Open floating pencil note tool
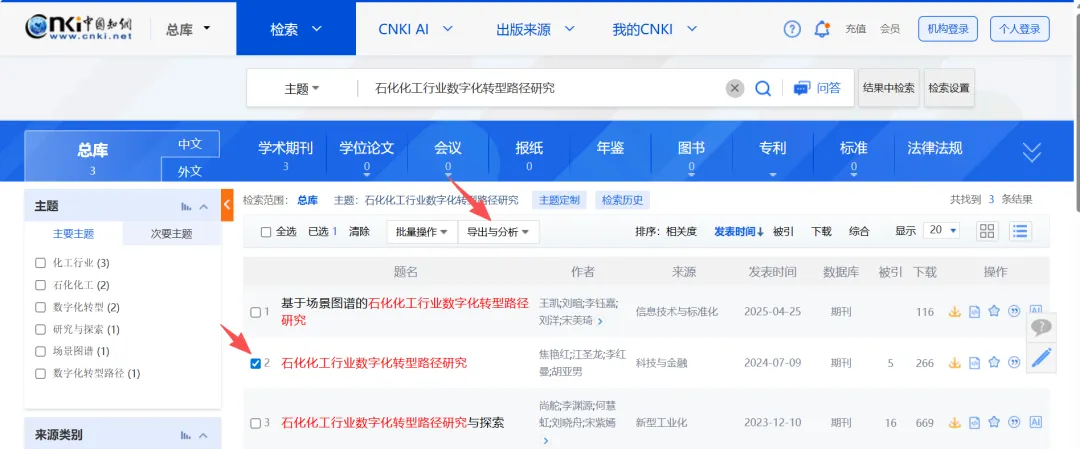 [x=1041, y=357]
